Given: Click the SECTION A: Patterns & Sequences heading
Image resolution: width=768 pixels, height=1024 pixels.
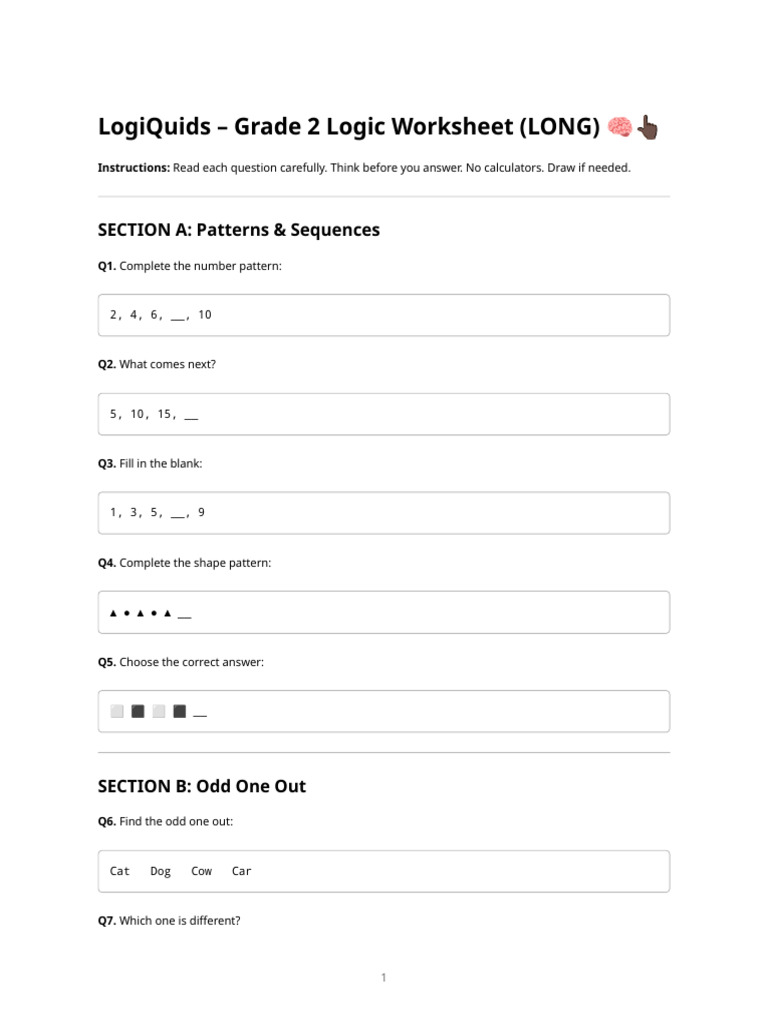Looking at the screenshot, I should 238,230.
